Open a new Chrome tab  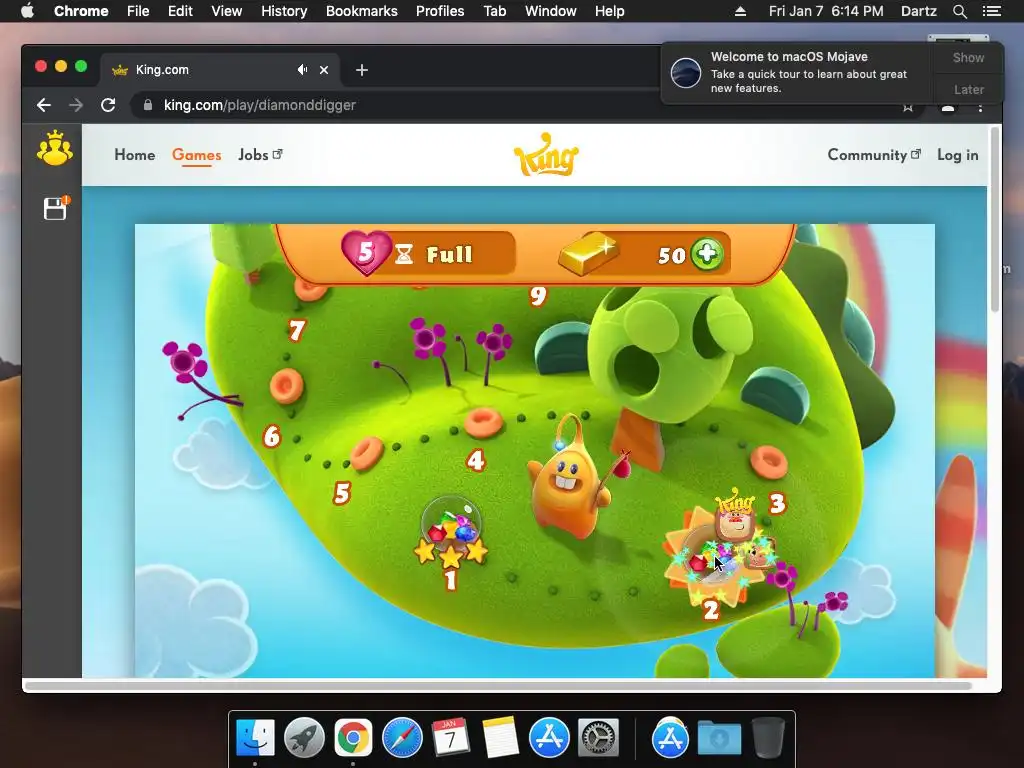[362, 70]
